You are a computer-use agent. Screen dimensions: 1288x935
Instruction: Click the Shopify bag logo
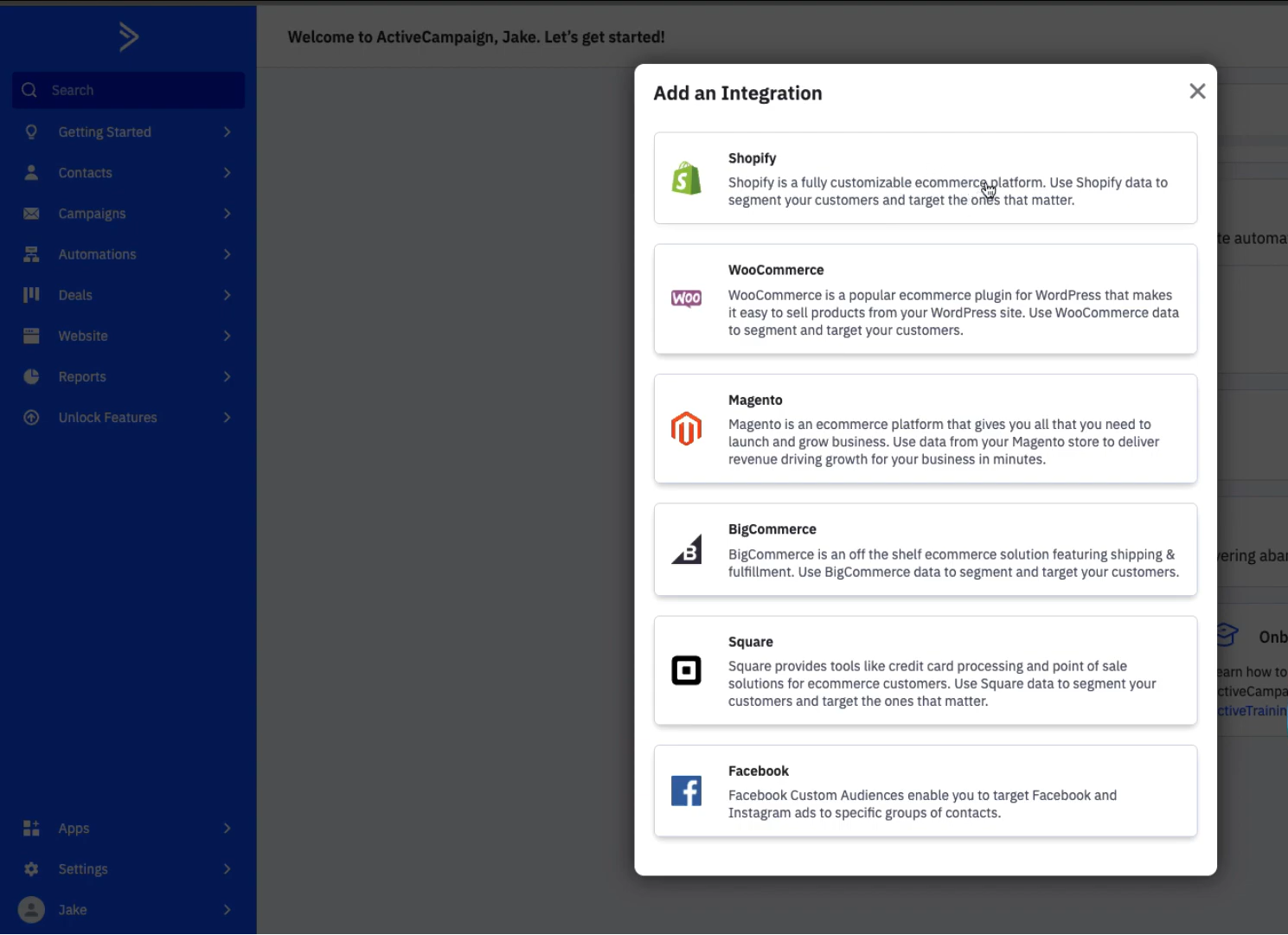pyautogui.click(x=686, y=178)
